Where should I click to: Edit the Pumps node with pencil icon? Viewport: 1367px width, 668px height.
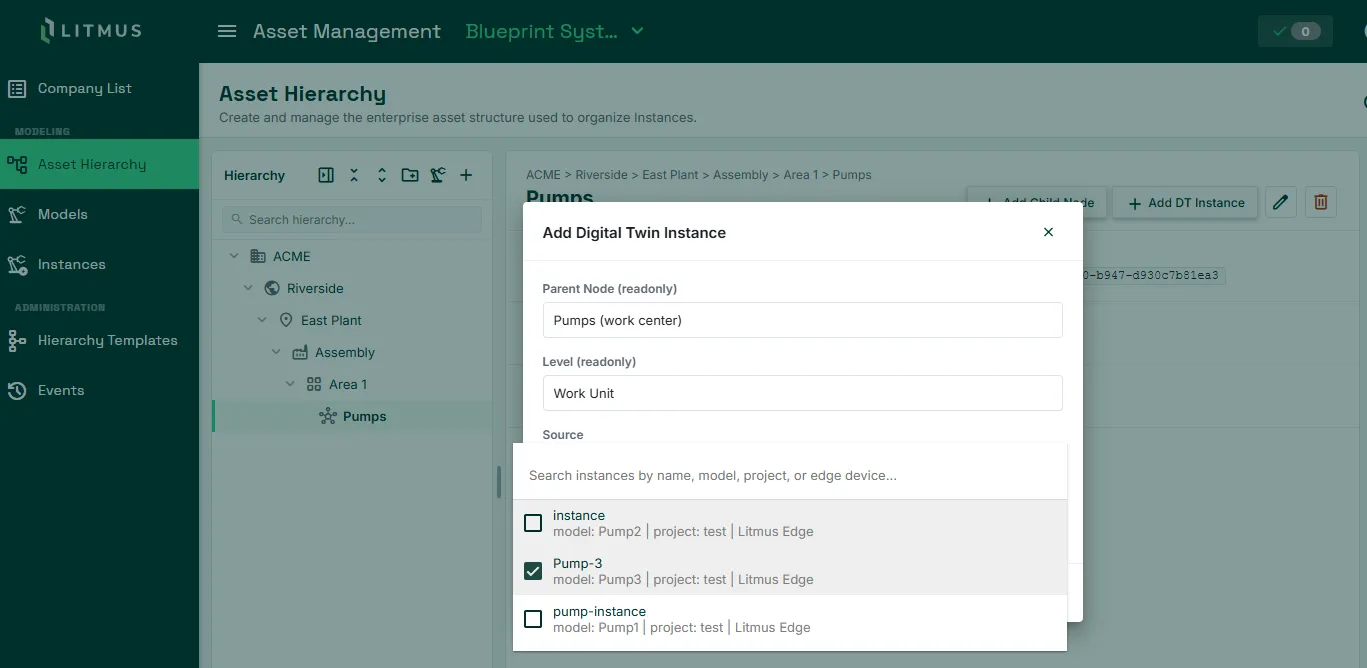[1280, 202]
